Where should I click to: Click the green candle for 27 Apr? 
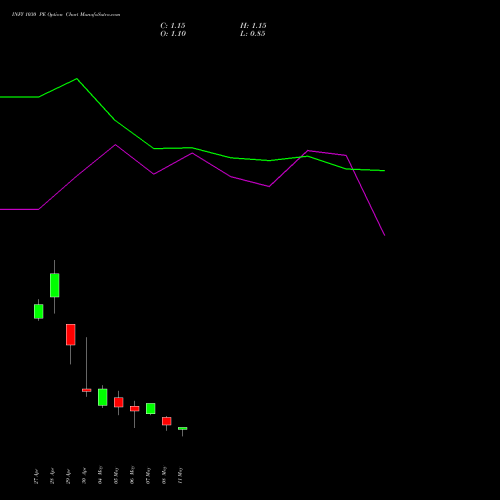39,311
